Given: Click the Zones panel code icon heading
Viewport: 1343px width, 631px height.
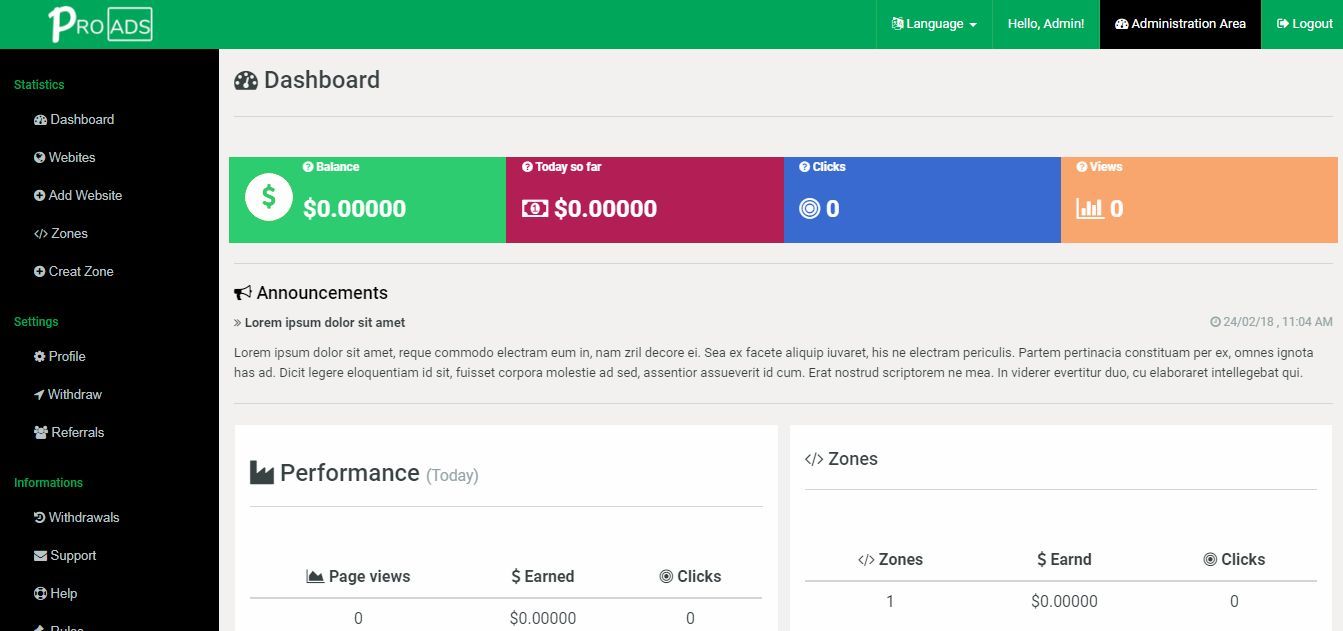Looking at the screenshot, I should click(x=814, y=459).
